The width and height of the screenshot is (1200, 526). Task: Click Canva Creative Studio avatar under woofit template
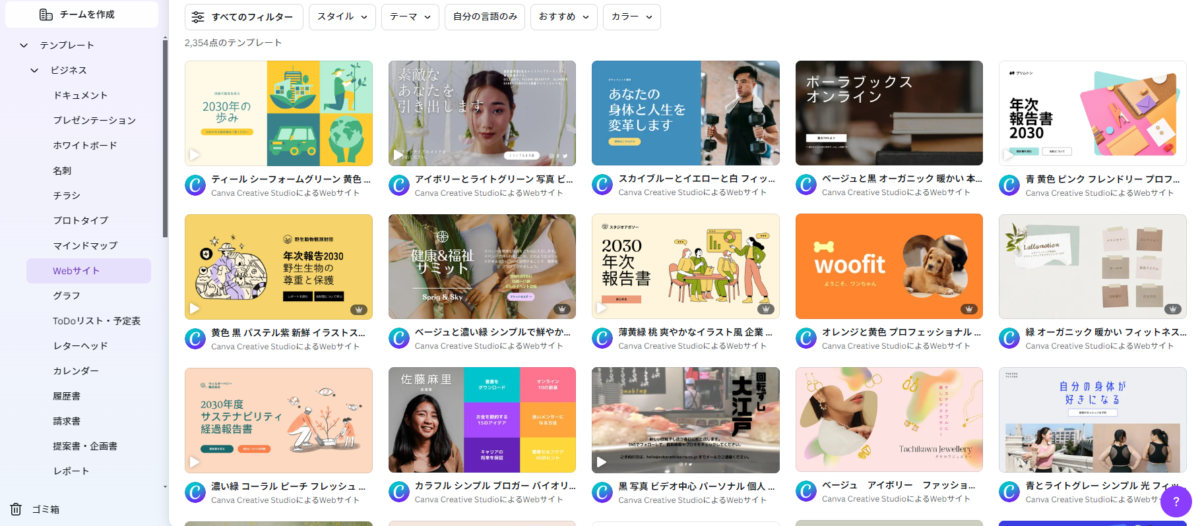[806, 338]
